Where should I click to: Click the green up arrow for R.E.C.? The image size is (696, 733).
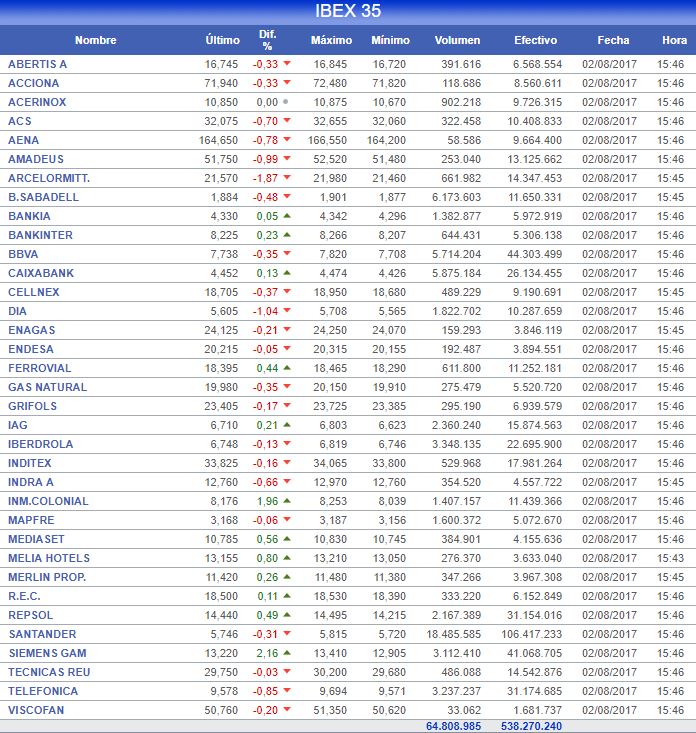(287, 596)
